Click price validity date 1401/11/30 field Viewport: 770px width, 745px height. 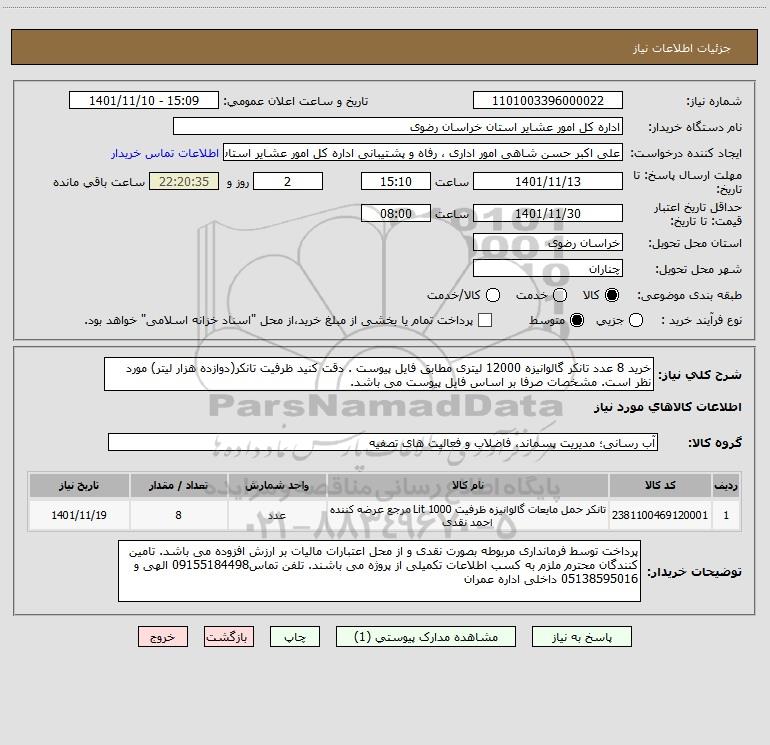tap(548, 213)
